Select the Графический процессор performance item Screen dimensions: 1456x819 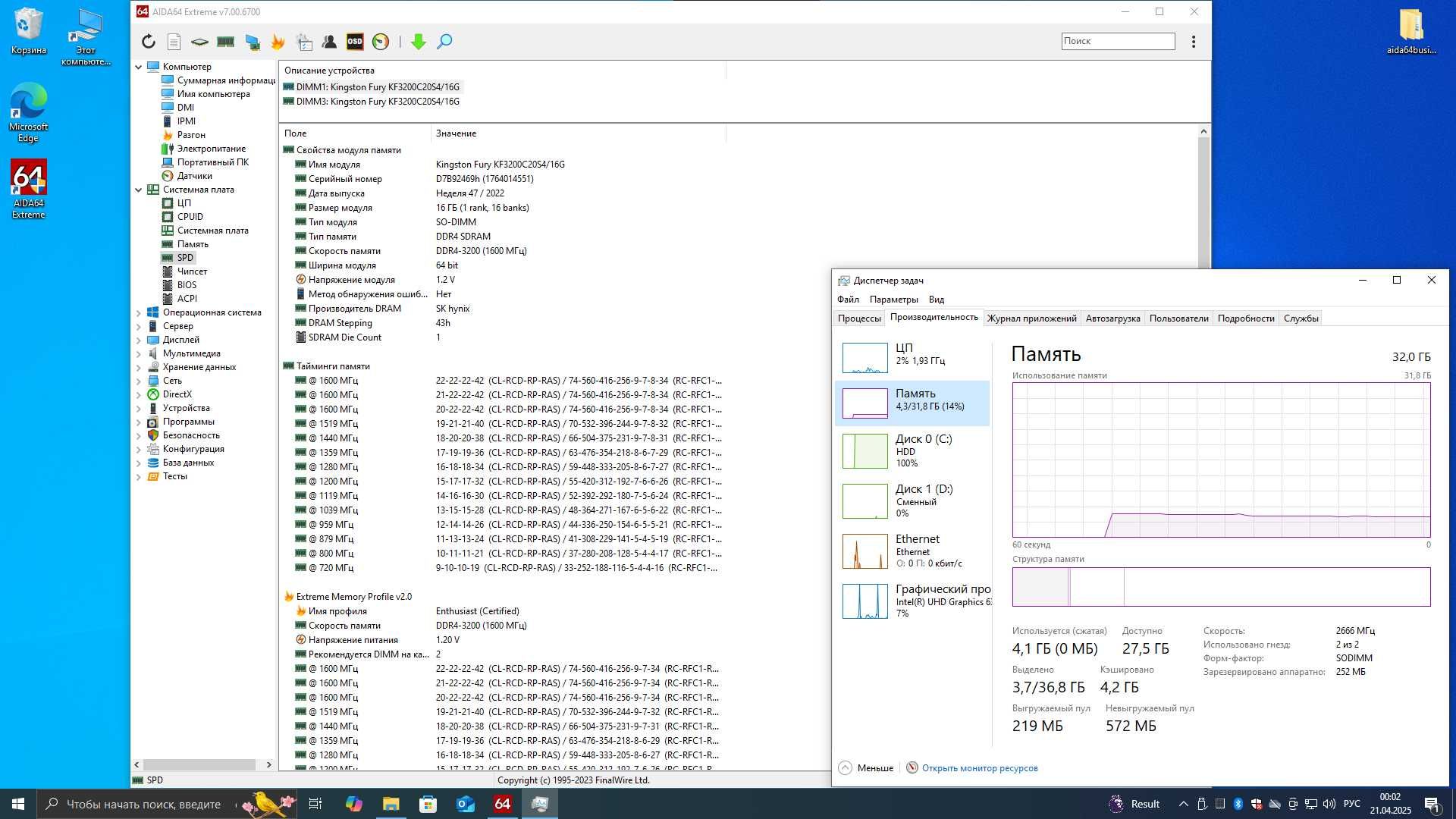point(912,601)
